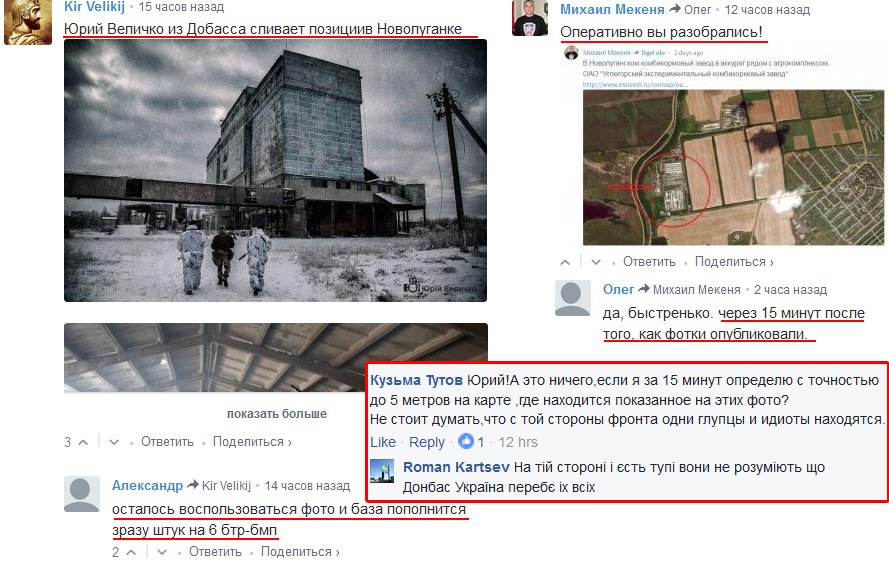Open Kir Velikij's avatar
889x564 pixels.
coord(28,22)
